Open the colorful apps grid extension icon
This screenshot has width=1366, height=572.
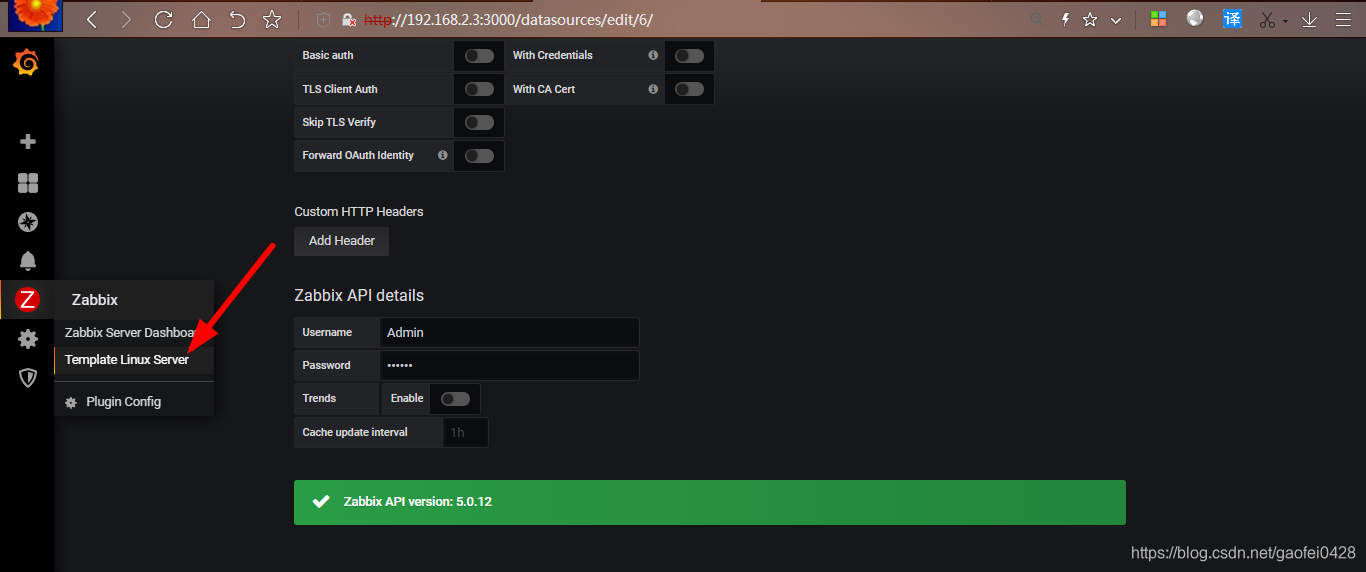click(1158, 19)
